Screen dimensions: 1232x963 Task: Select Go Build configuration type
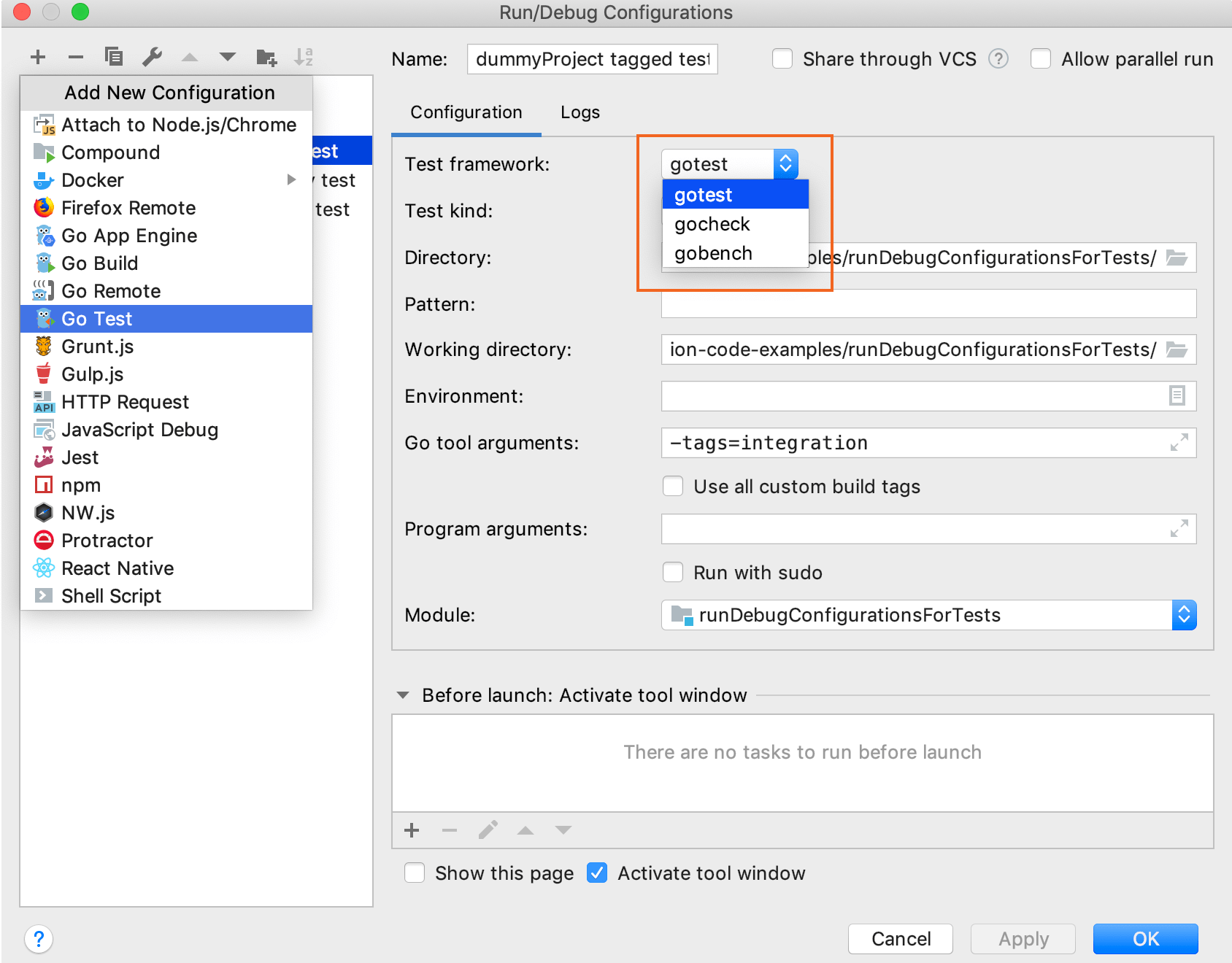point(166,263)
